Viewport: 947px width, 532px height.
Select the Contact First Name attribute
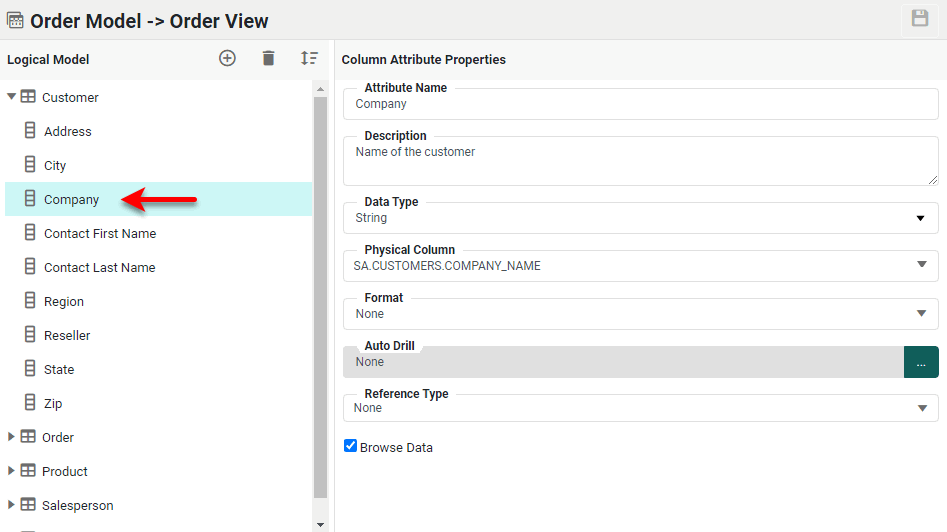pyautogui.click(x=100, y=233)
